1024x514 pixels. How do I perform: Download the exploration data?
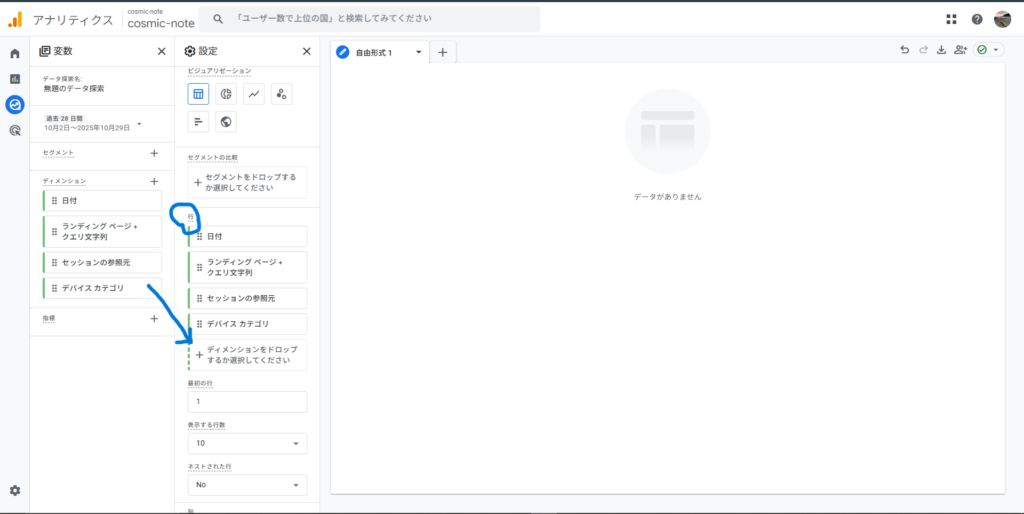(x=941, y=50)
